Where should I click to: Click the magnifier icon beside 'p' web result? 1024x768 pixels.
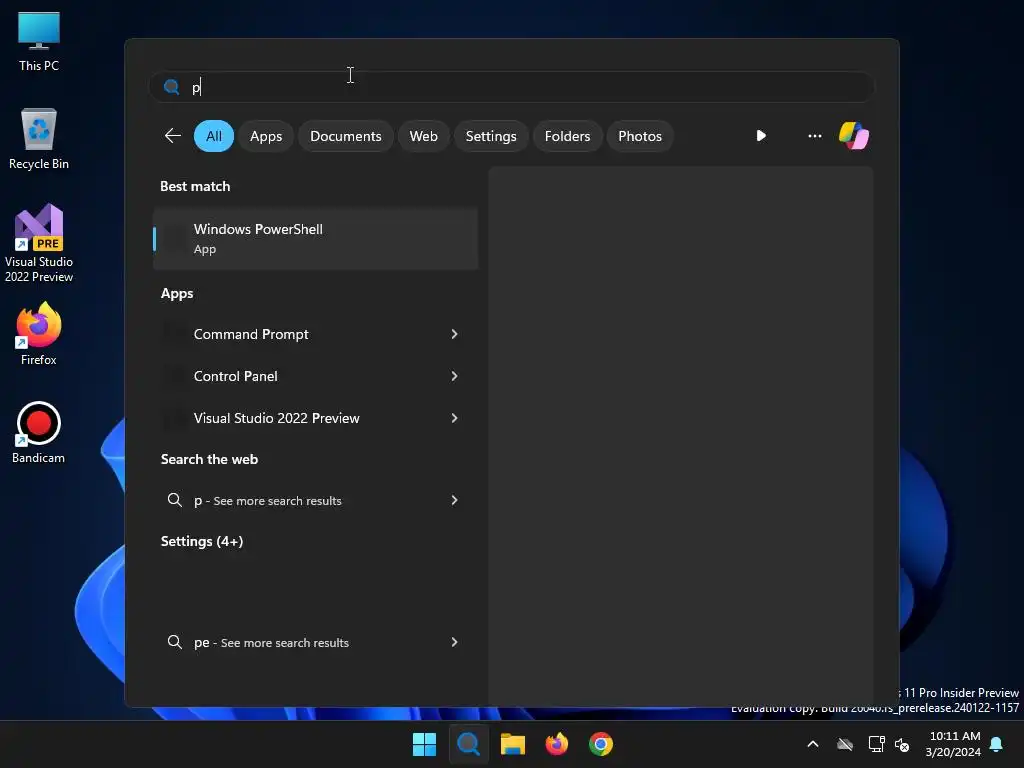click(174, 500)
